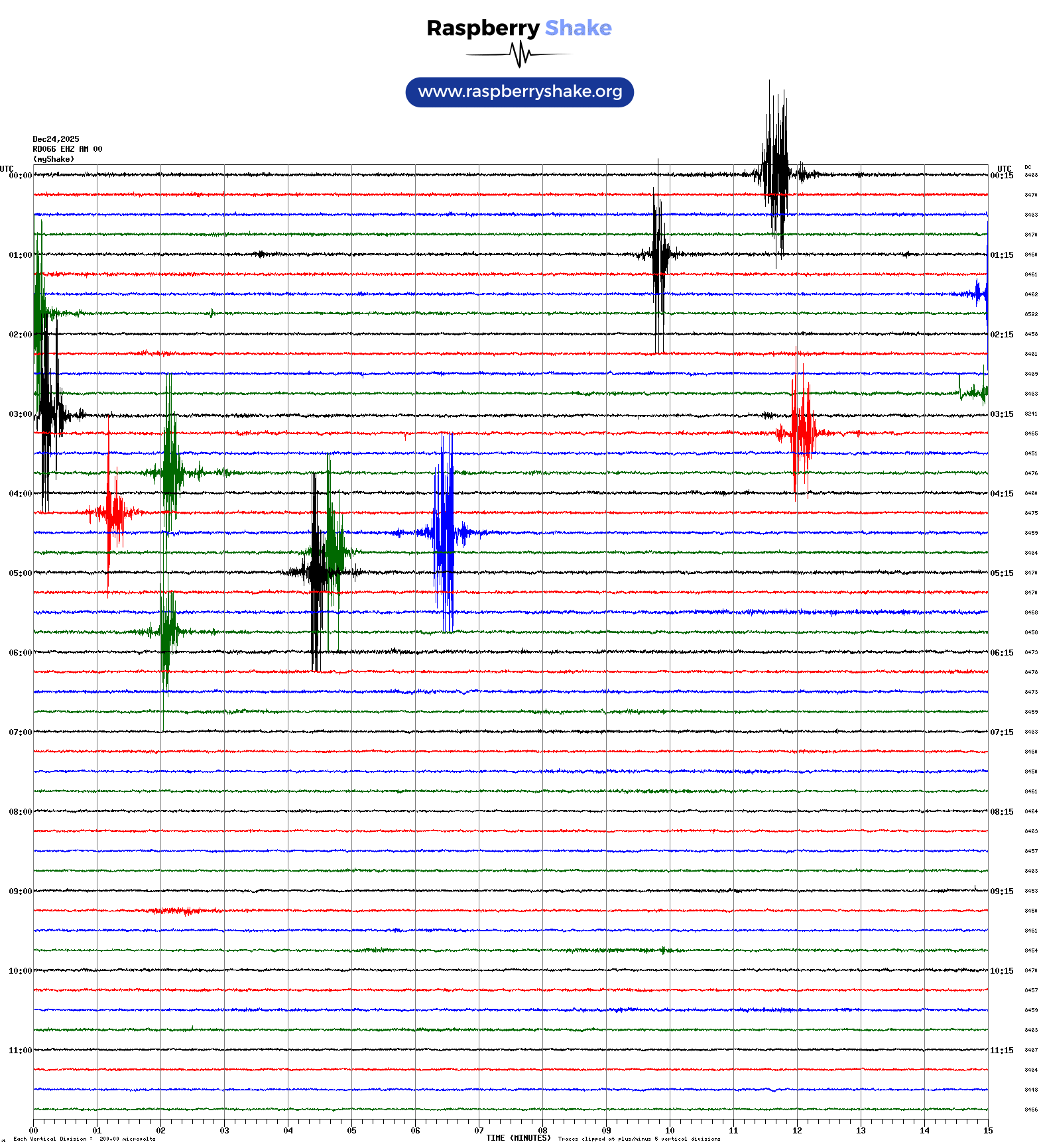
Task: Click the red seismic event near minute 01
Action: [x=113, y=512]
